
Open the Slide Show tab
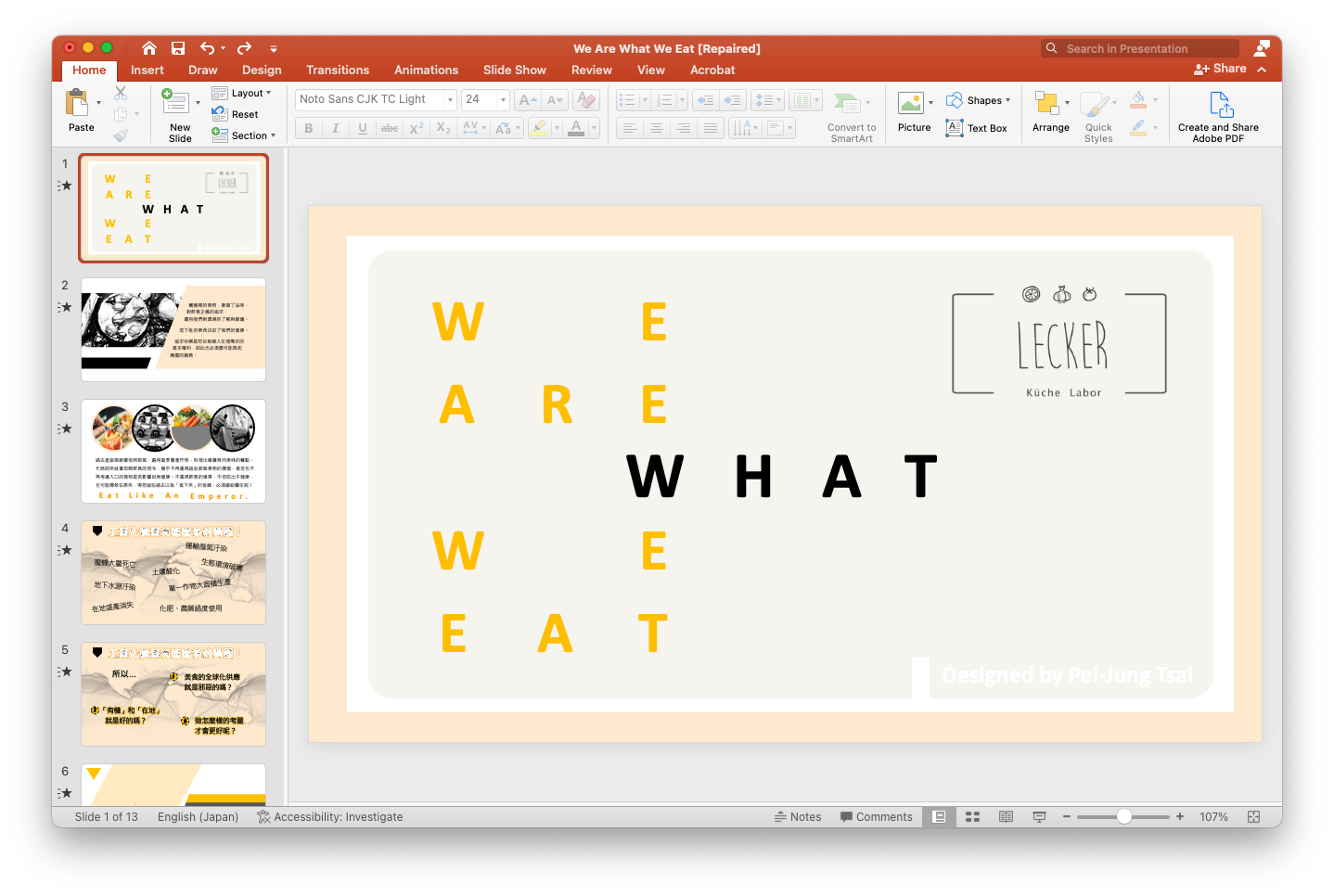coord(514,70)
